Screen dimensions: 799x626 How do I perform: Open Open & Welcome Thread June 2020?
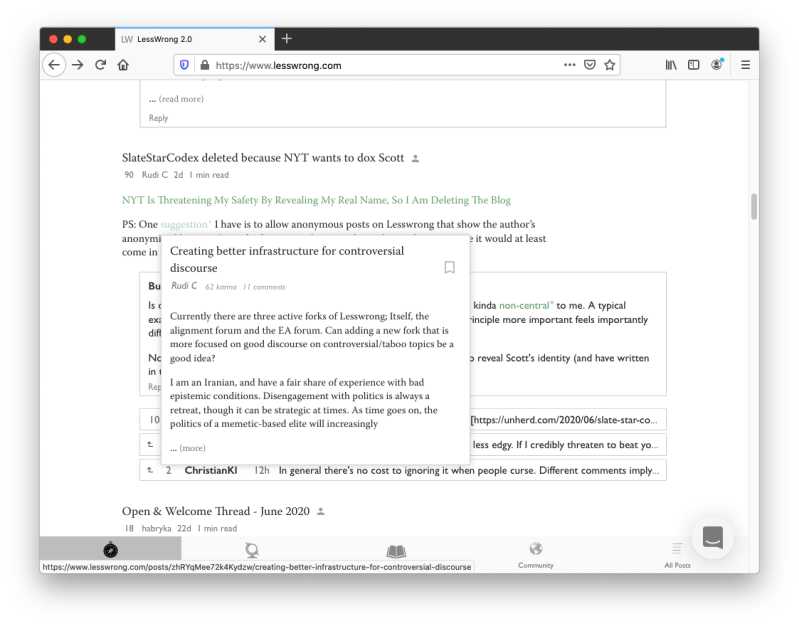tap(216, 511)
